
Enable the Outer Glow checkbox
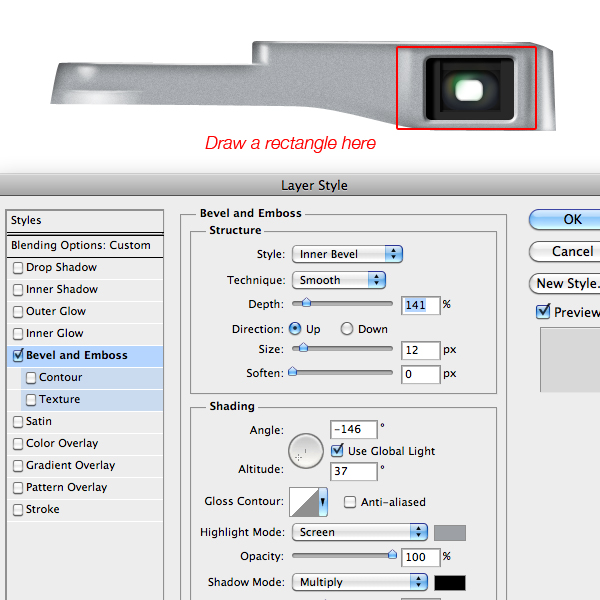coord(18,312)
